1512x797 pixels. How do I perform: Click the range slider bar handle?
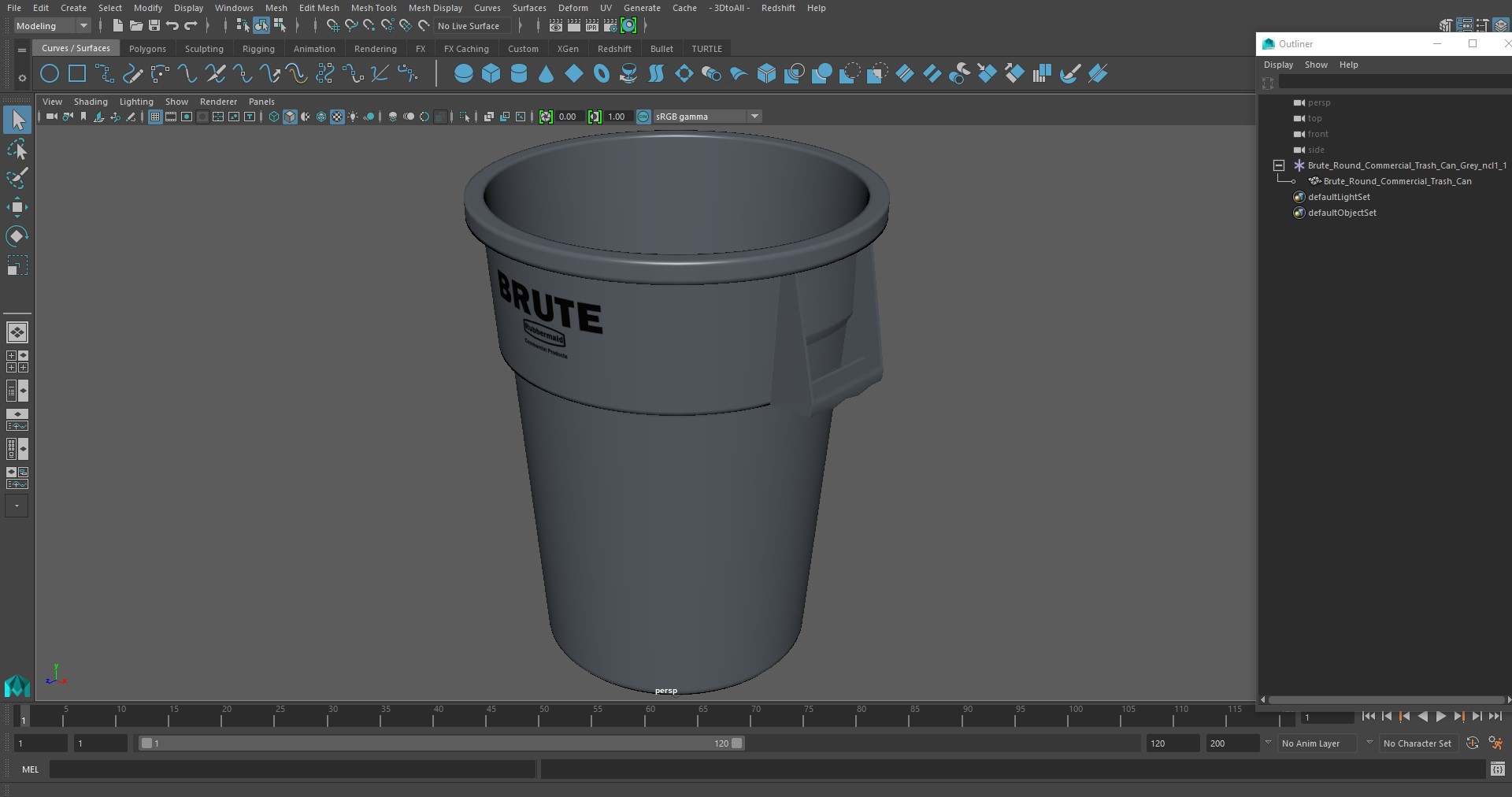441,743
